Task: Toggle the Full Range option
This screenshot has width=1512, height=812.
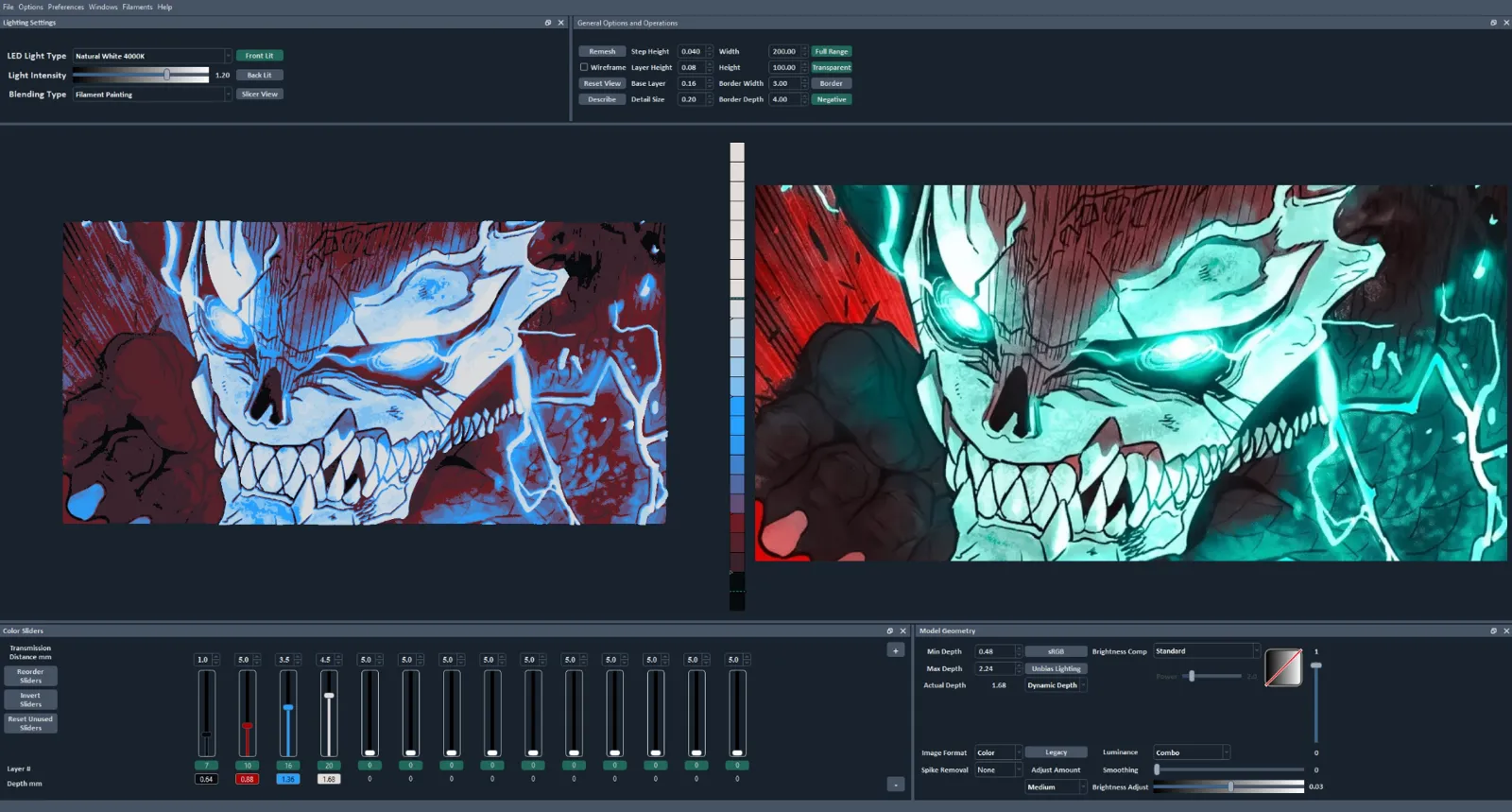Action: [x=832, y=51]
